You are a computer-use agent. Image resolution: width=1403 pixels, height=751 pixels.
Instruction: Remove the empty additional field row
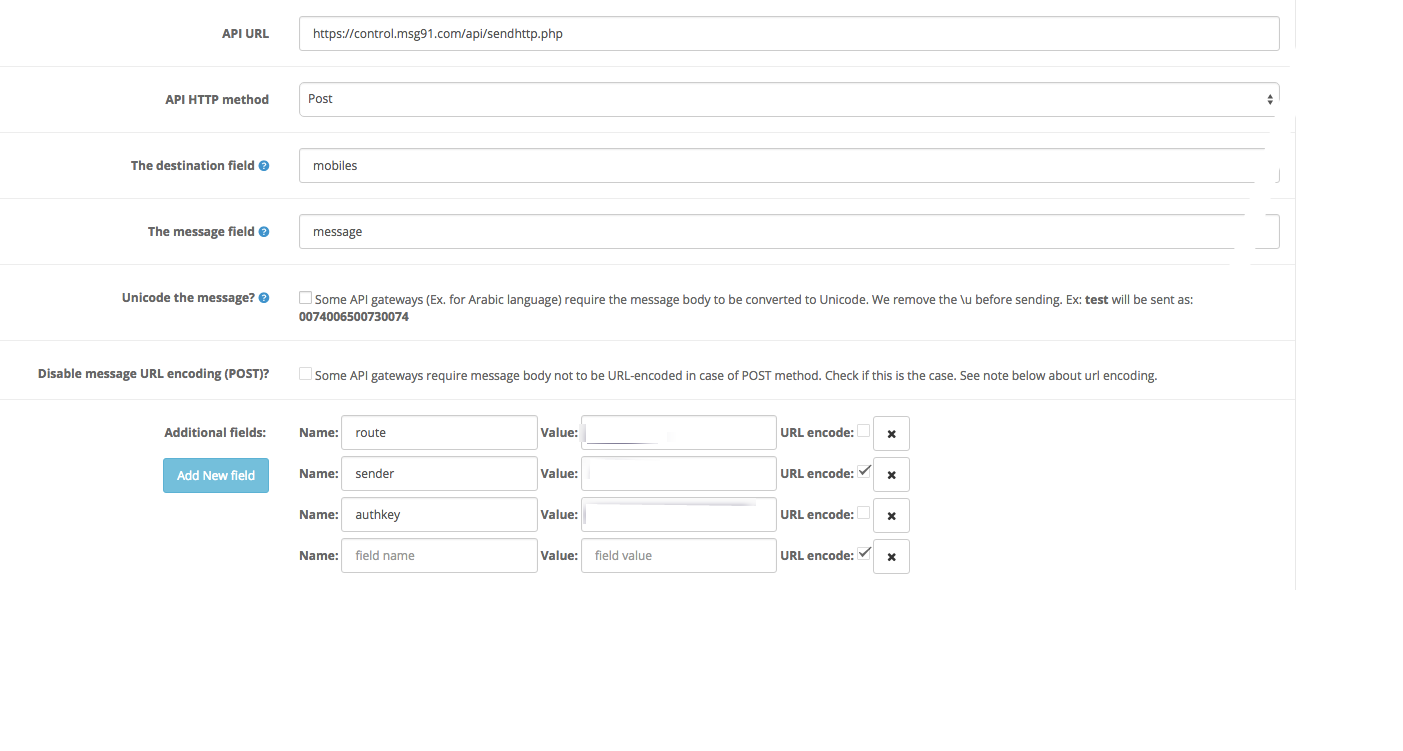click(891, 557)
